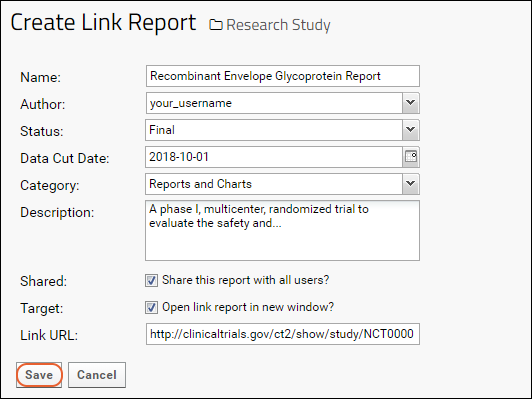Viewport: 532px width, 399px height.
Task: Click the Create Link Report heading
Action: pyautogui.click(x=103, y=22)
